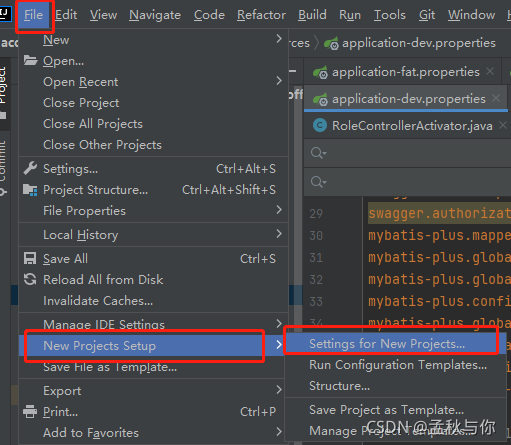Screen dimensions: 511x445
Task: Click the Reload All from Disk icon
Action: [30, 279]
